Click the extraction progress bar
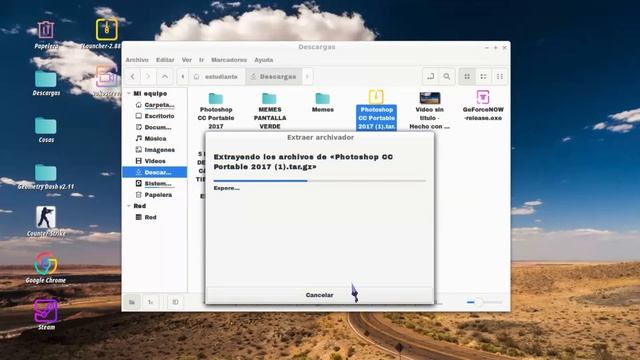This screenshot has height=360, width=640. pos(319,180)
